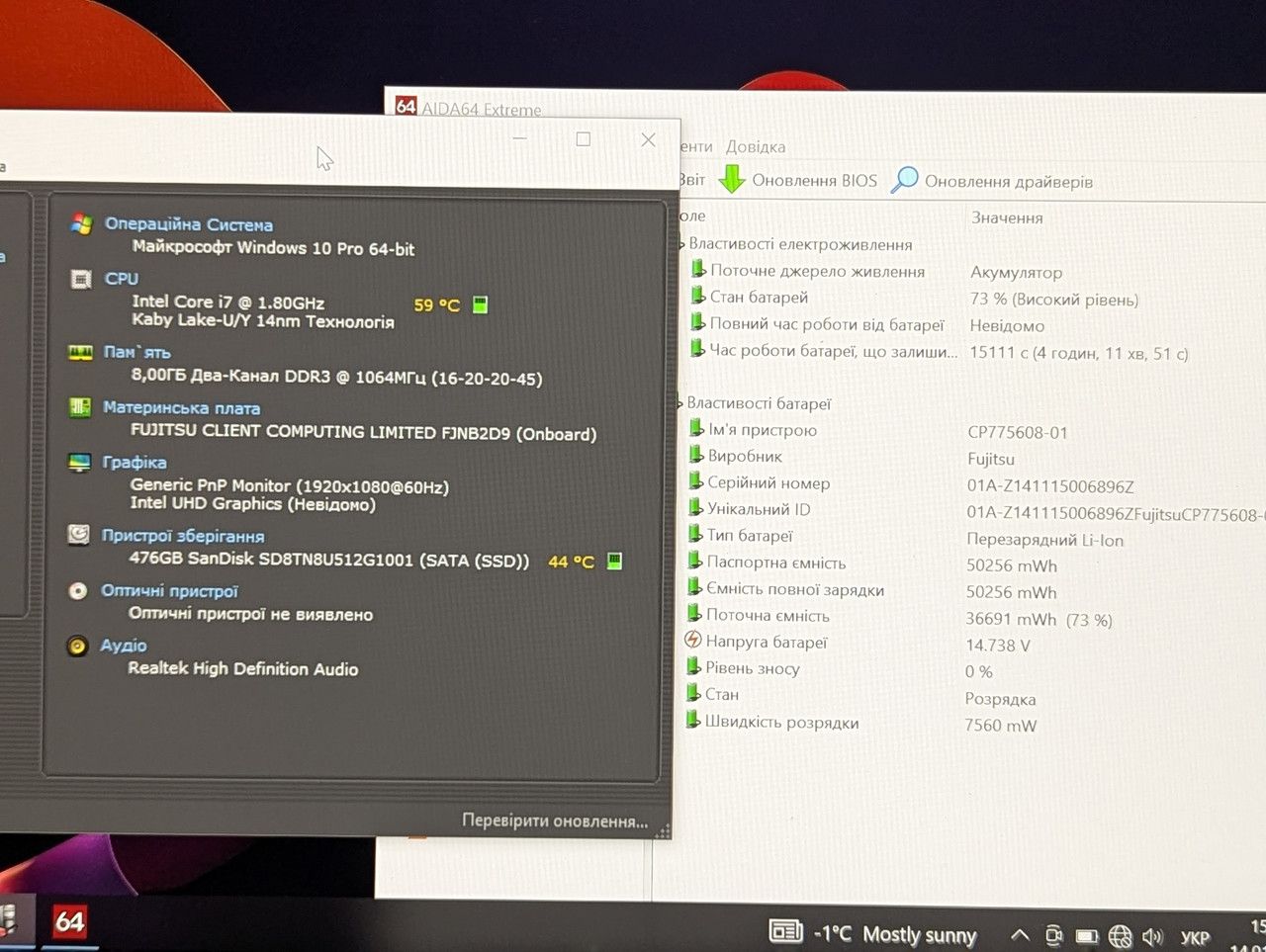The height and width of the screenshot is (952, 1266).
Task: Select the Ім'я пристрою row label
Action: (763, 430)
